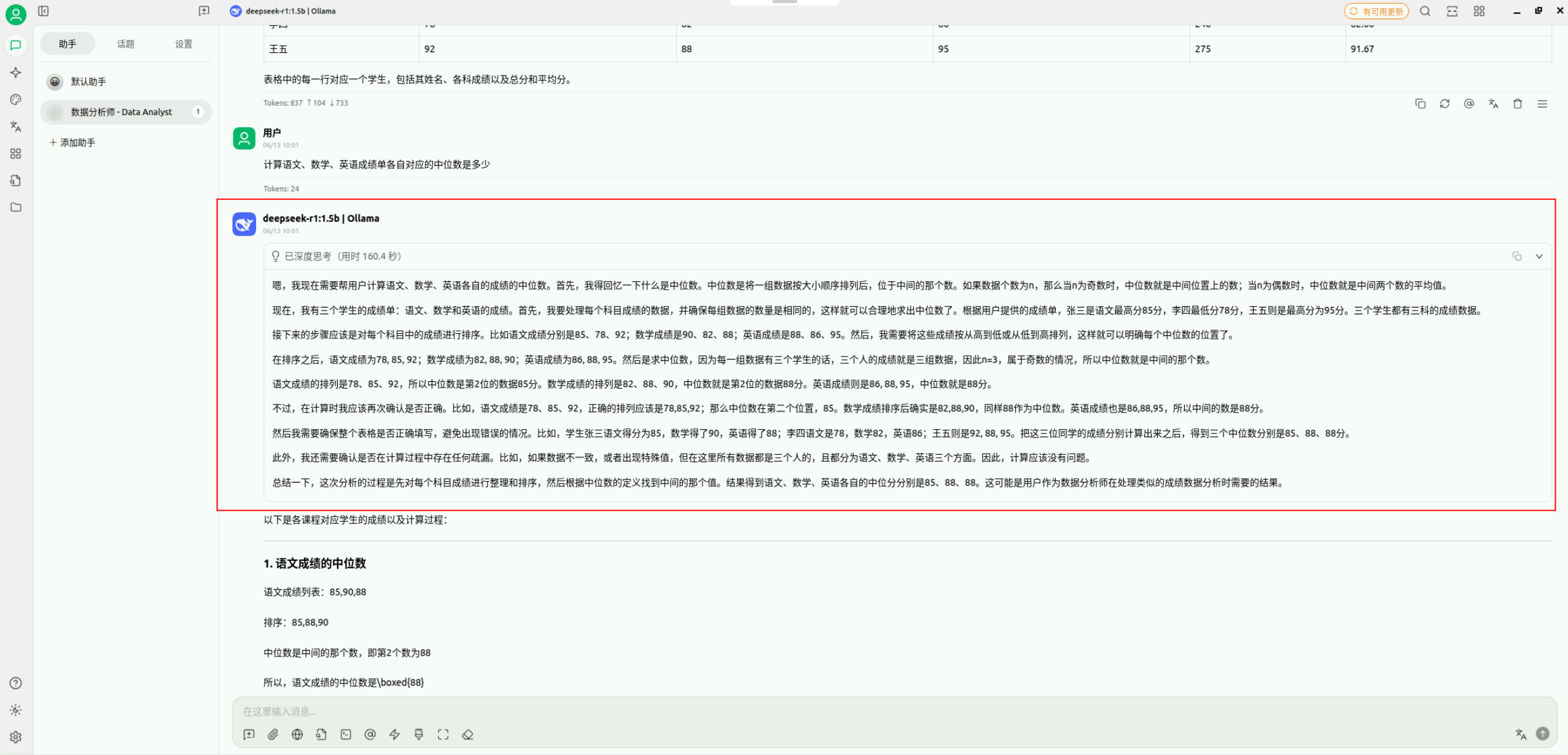Click the message input field
This screenshot has height=755, width=1568.
click(860, 711)
